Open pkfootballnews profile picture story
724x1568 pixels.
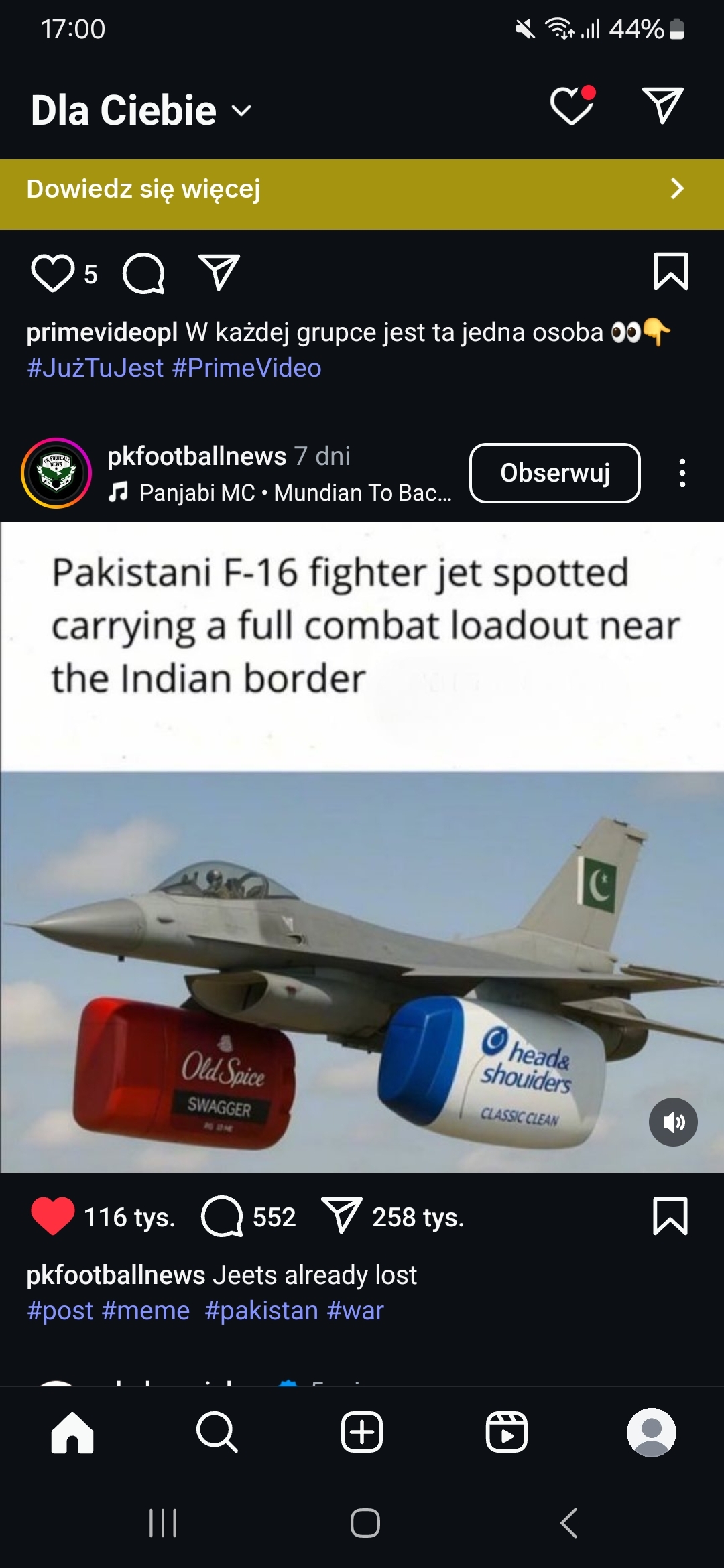pos(56,473)
